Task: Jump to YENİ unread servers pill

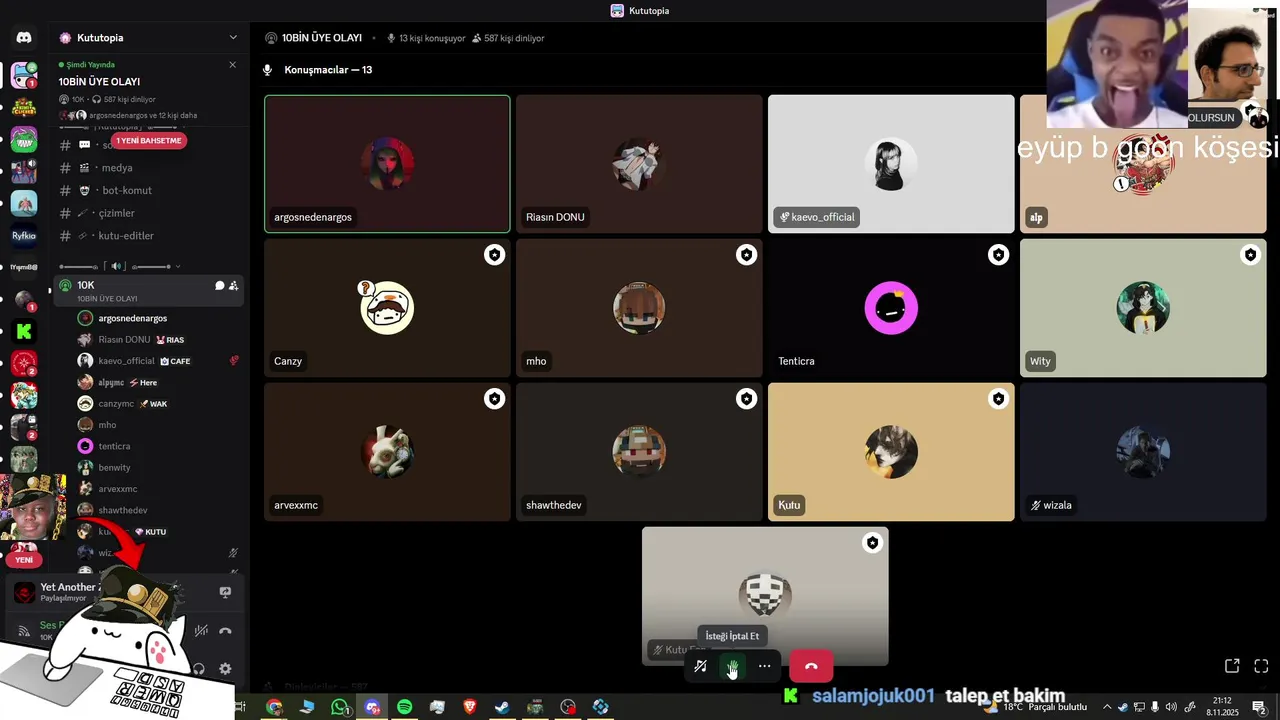Action: point(24,560)
